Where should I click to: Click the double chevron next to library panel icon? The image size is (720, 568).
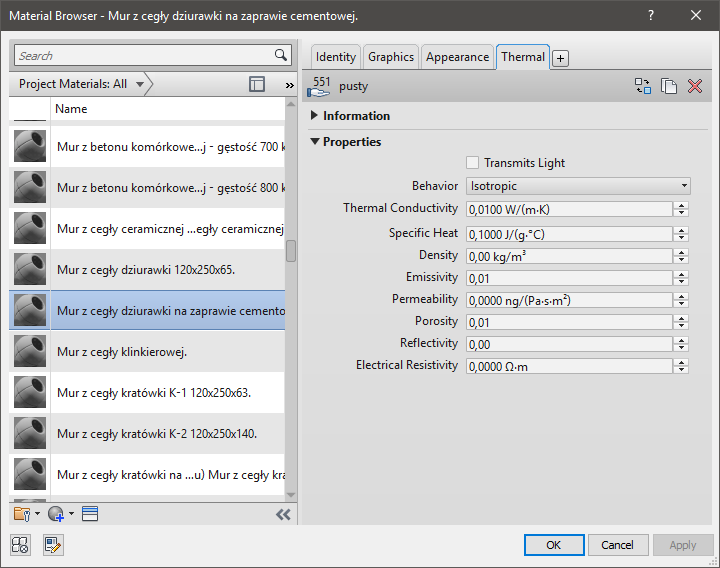(289, 85)
